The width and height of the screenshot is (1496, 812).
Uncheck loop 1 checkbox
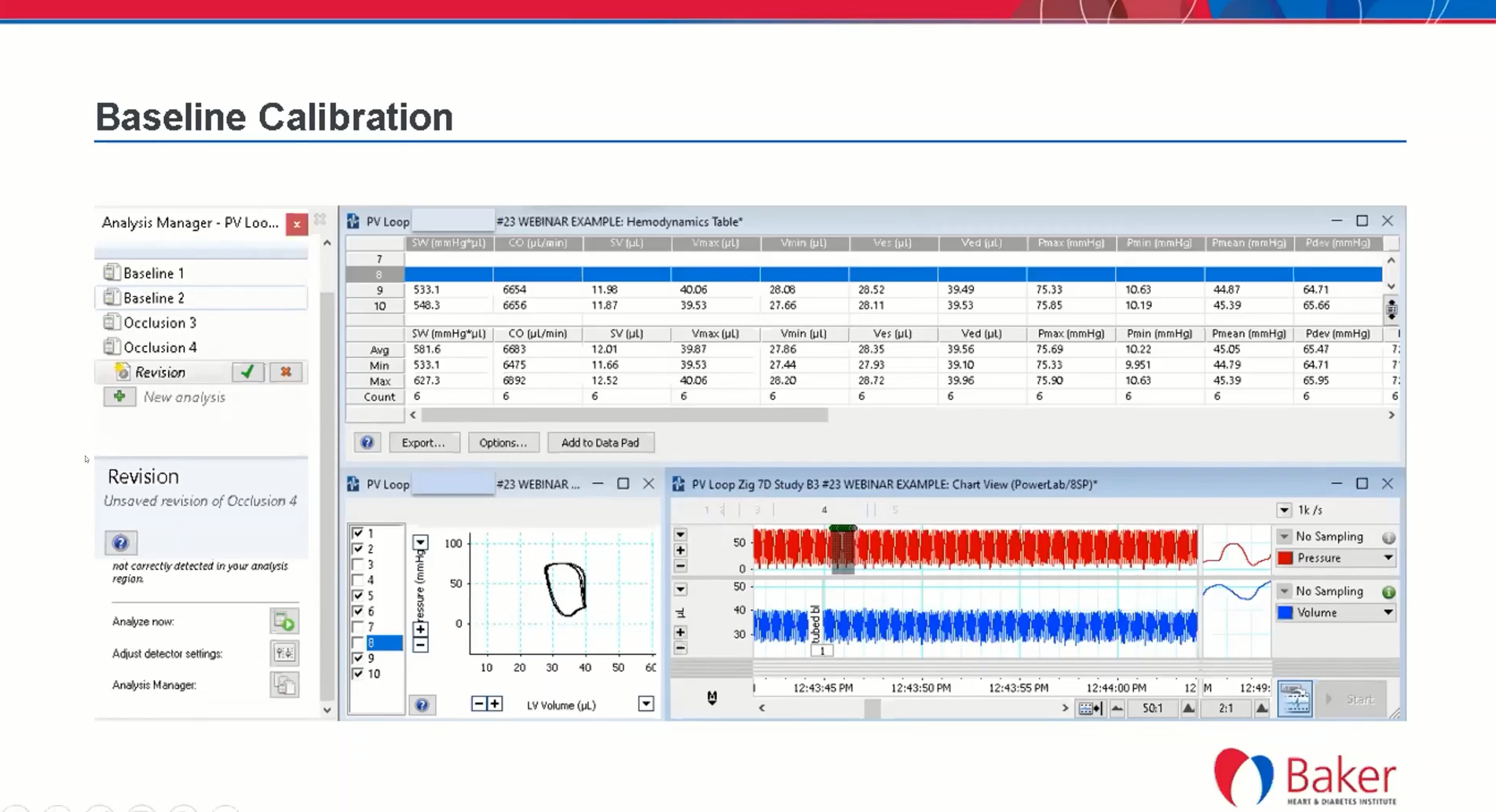(x=358, y=533)
